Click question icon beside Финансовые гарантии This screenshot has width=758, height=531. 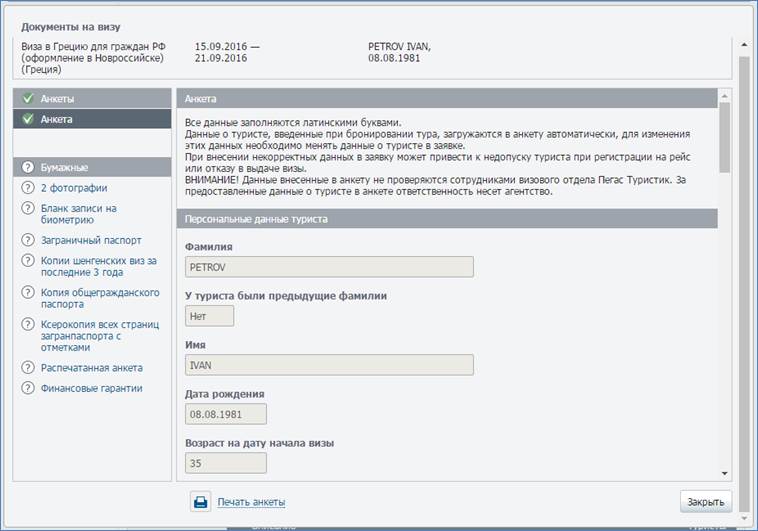[x=28, y=388]
